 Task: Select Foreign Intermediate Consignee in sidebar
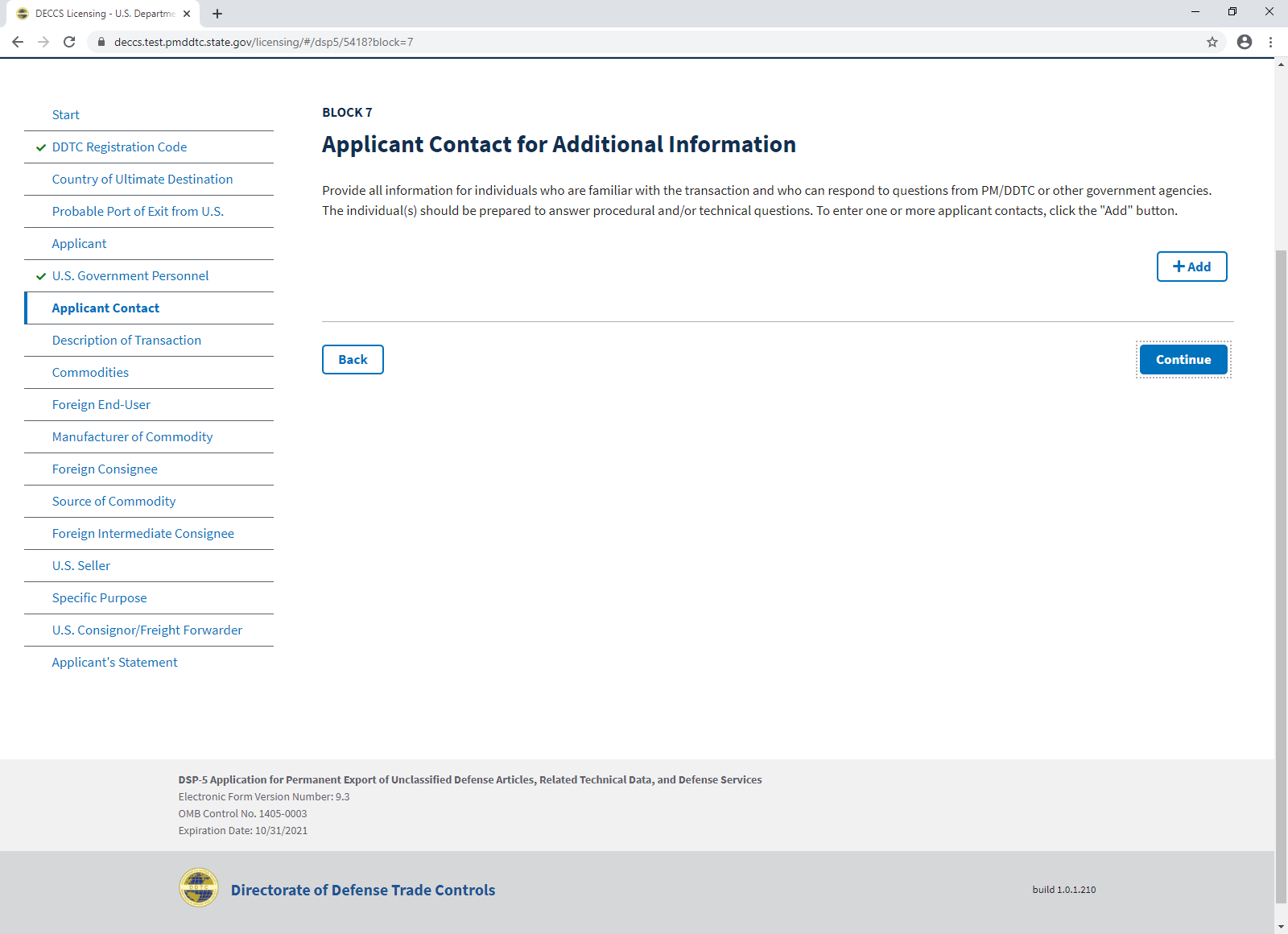[142, 534]
